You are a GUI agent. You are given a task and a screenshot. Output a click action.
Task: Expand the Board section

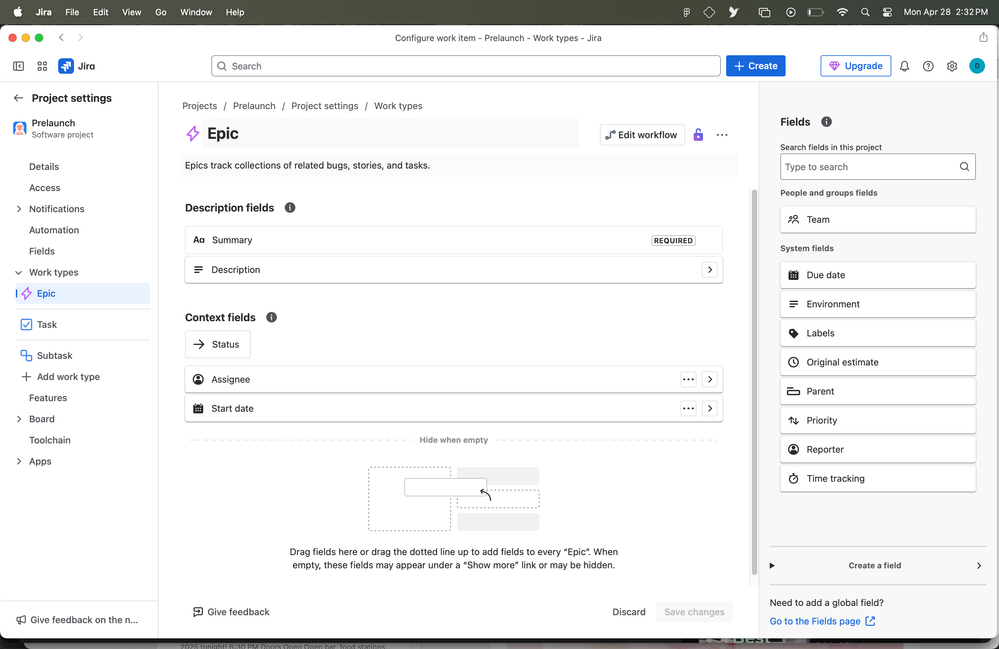pyautogui.click(x=18, y=419)
